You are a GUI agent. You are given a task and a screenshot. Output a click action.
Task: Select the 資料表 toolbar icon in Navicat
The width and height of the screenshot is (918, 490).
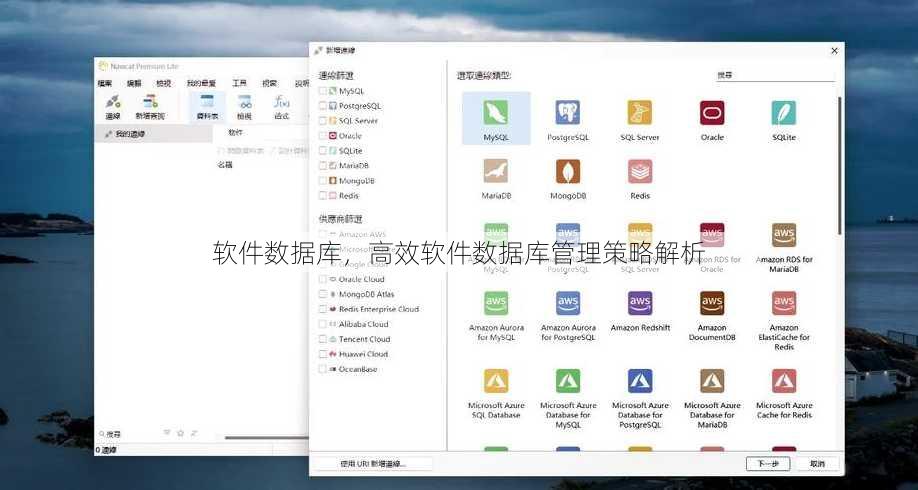coord(207,106)
